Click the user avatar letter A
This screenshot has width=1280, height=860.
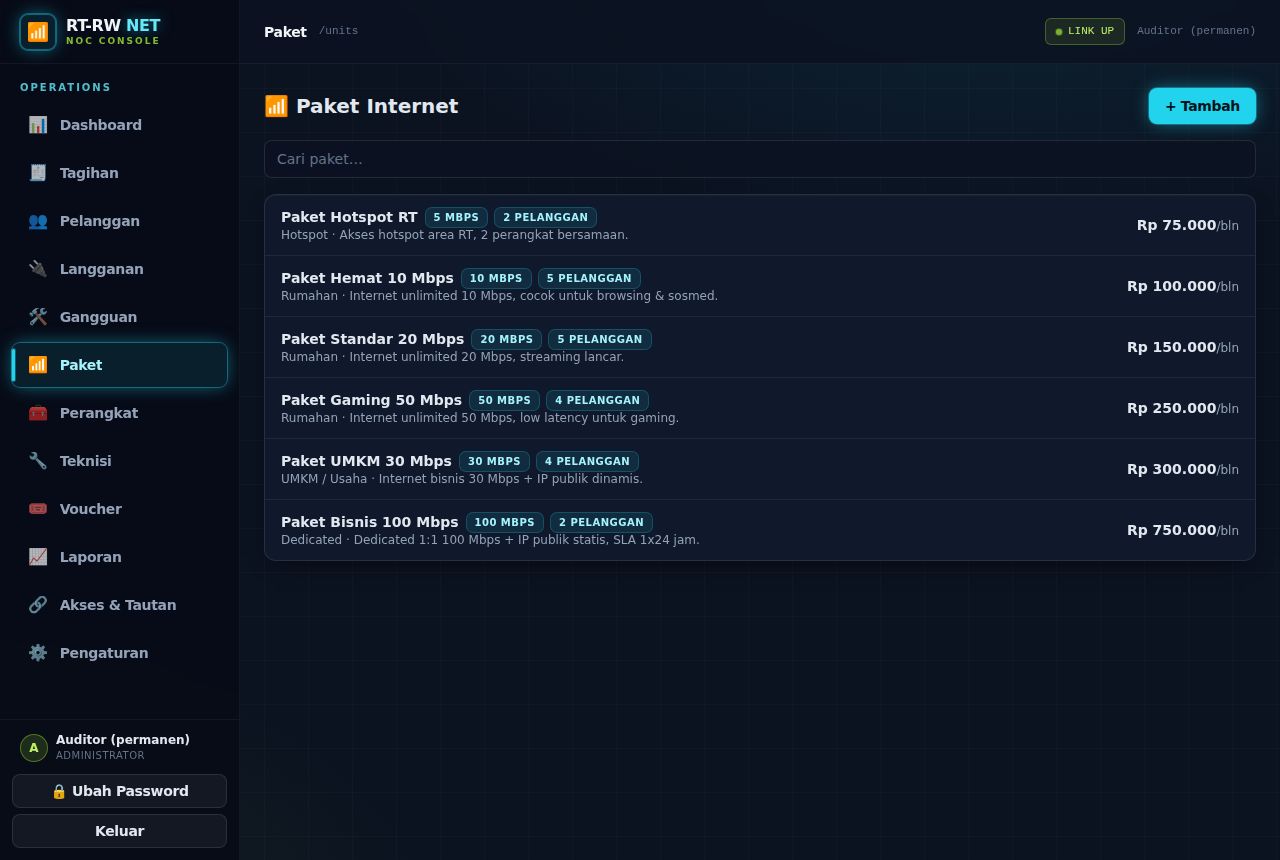34,748
